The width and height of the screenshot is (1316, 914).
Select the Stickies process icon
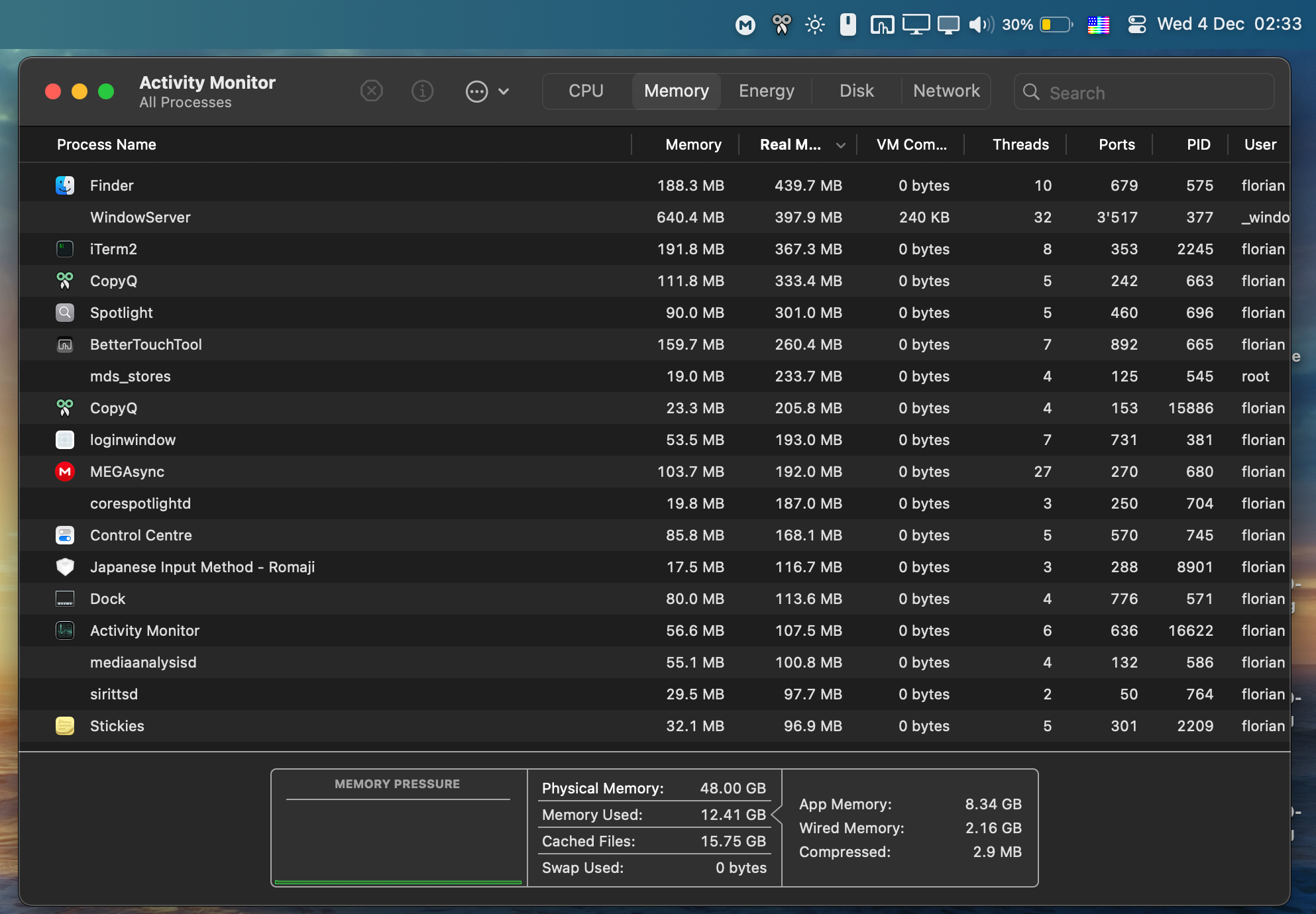point(65,726)
